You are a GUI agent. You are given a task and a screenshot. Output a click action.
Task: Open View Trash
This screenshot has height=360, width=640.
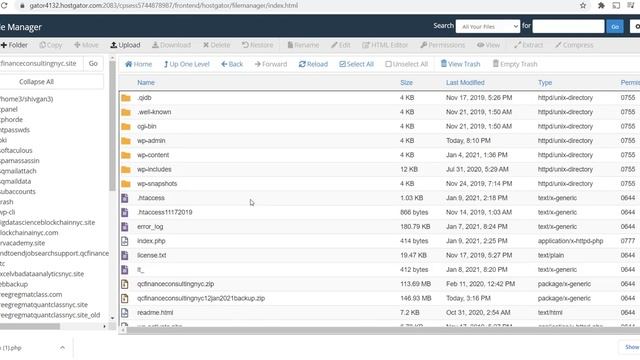point(460,64)
